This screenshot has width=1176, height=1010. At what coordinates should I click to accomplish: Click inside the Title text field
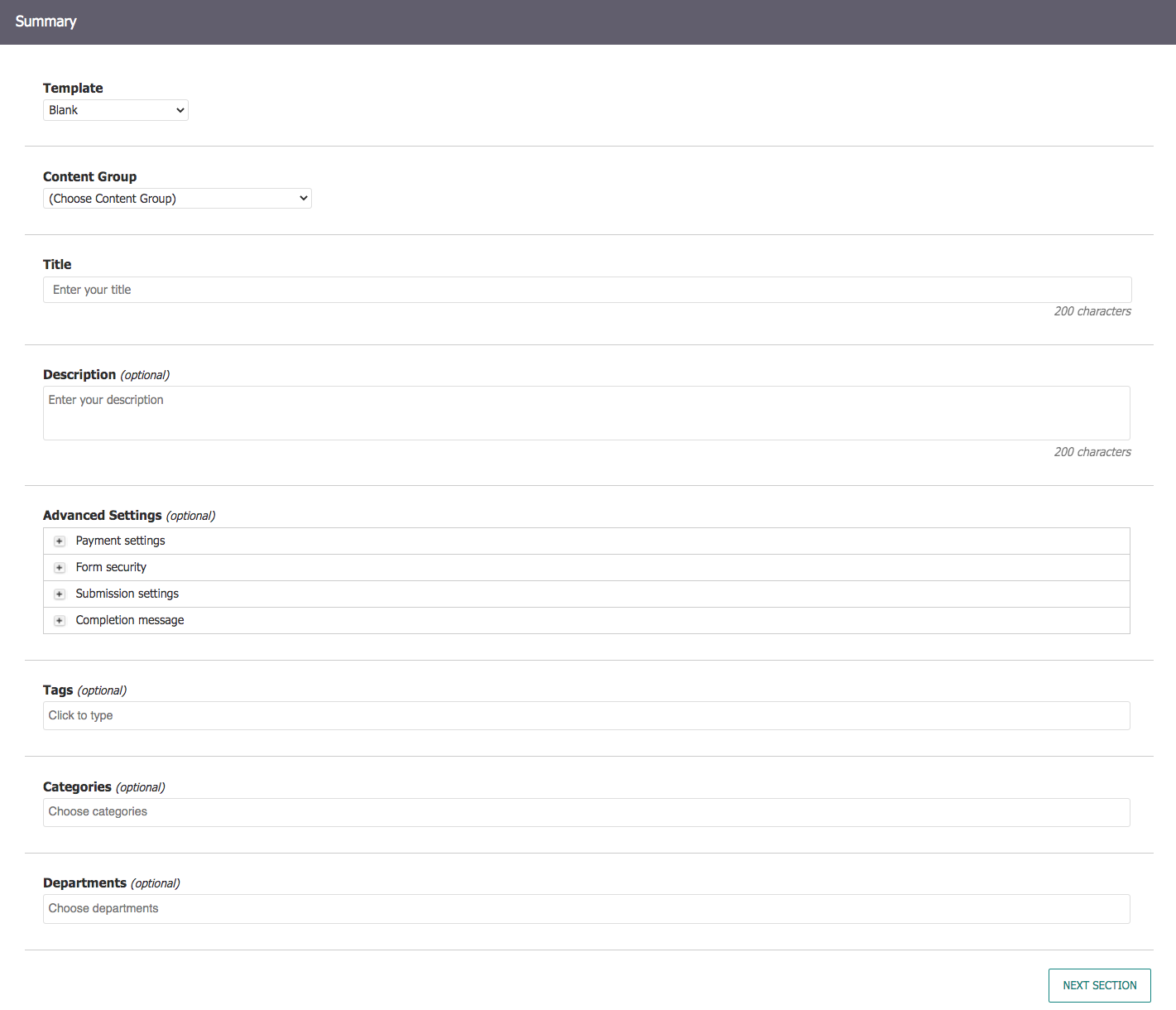[x=586, y=289]
